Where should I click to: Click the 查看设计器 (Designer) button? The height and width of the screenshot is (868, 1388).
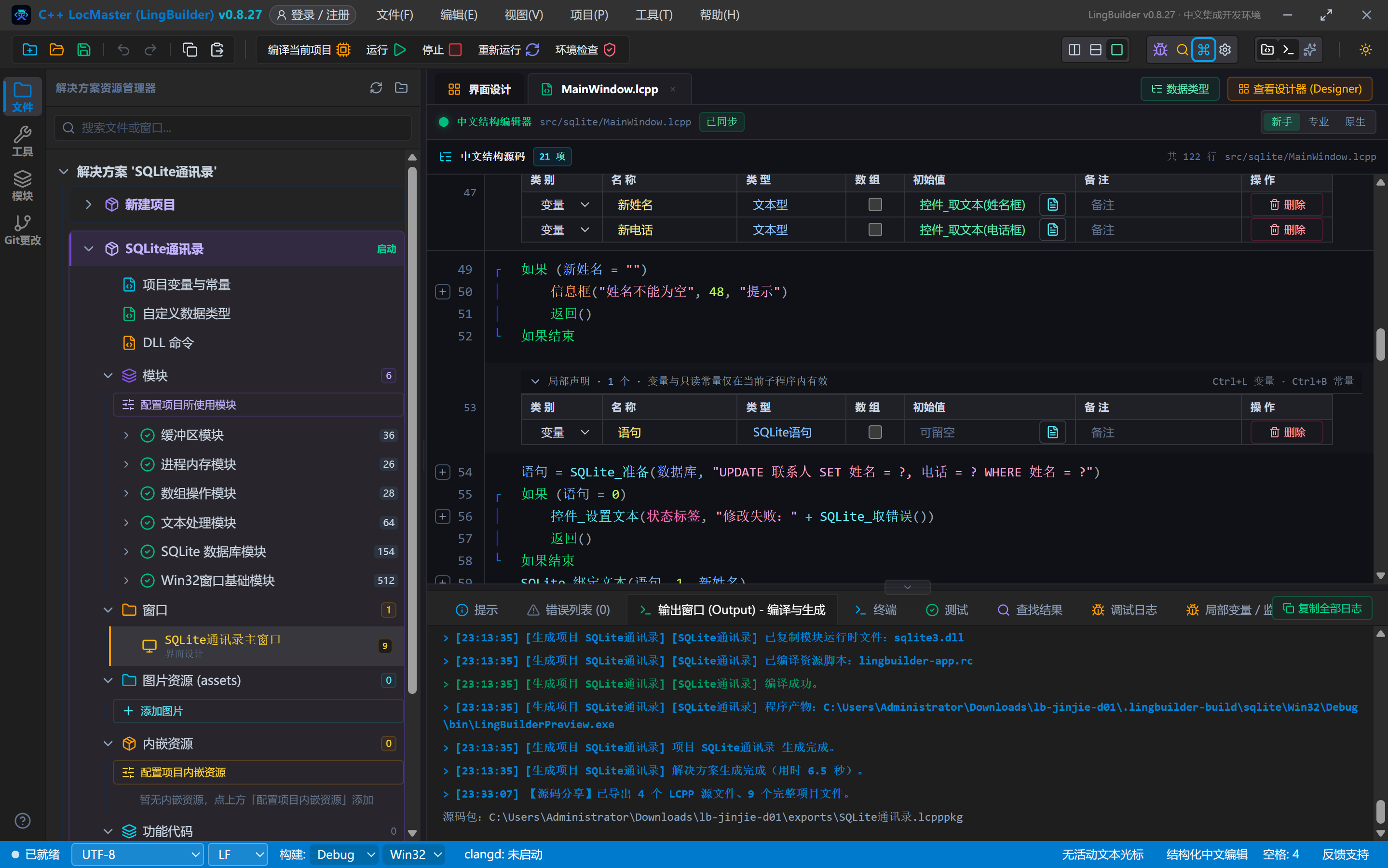click(x=1300, y=89)
